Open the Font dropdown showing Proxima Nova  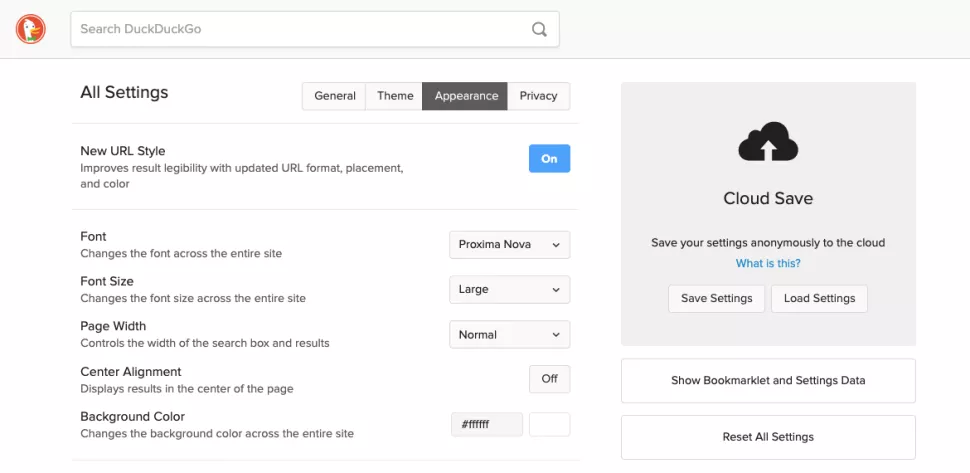509,244
